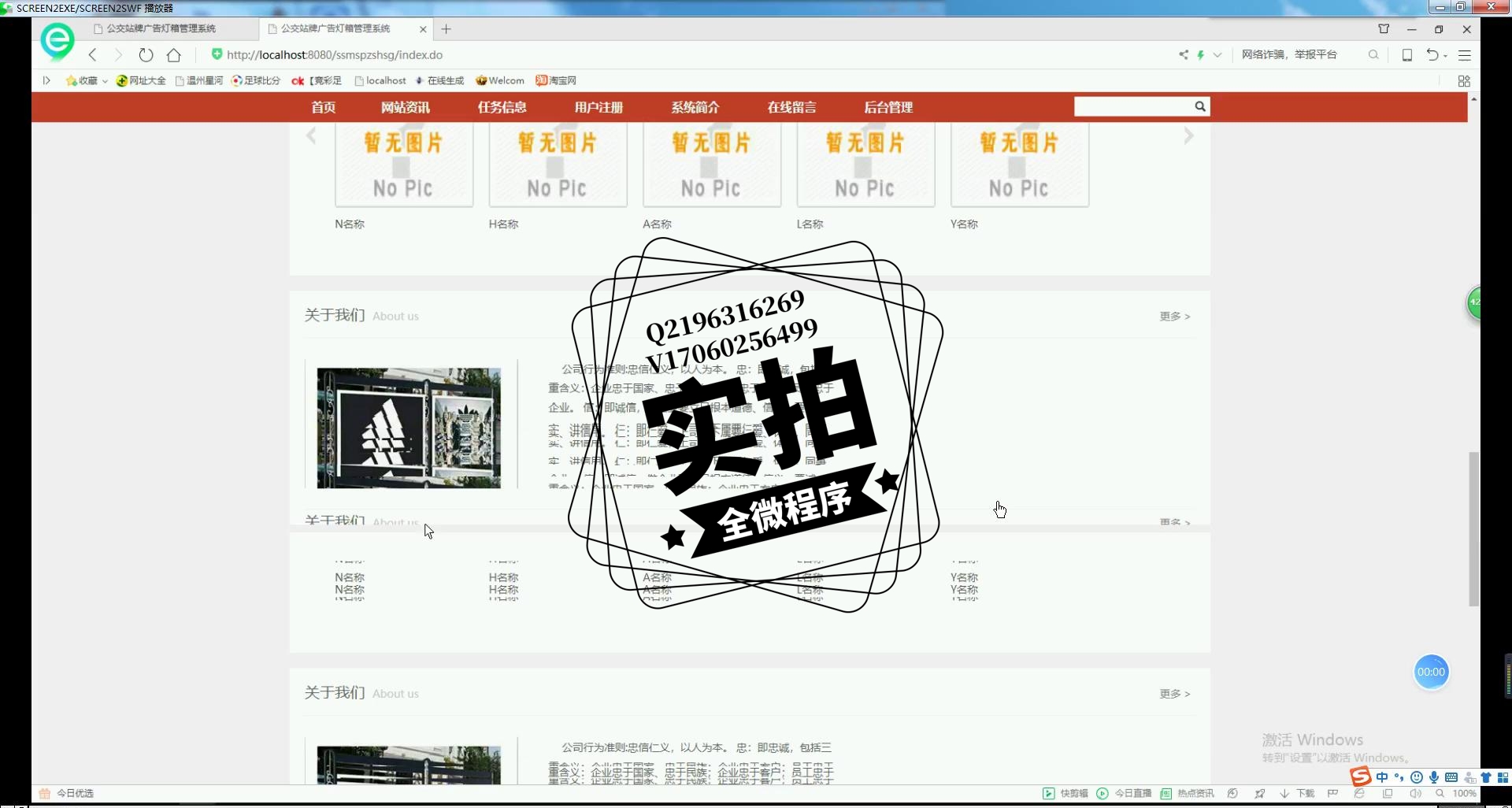The image size is (1512, 808).
Task: Click the first 关于我们 更多 > link
Action: (x=1174, y=316)
